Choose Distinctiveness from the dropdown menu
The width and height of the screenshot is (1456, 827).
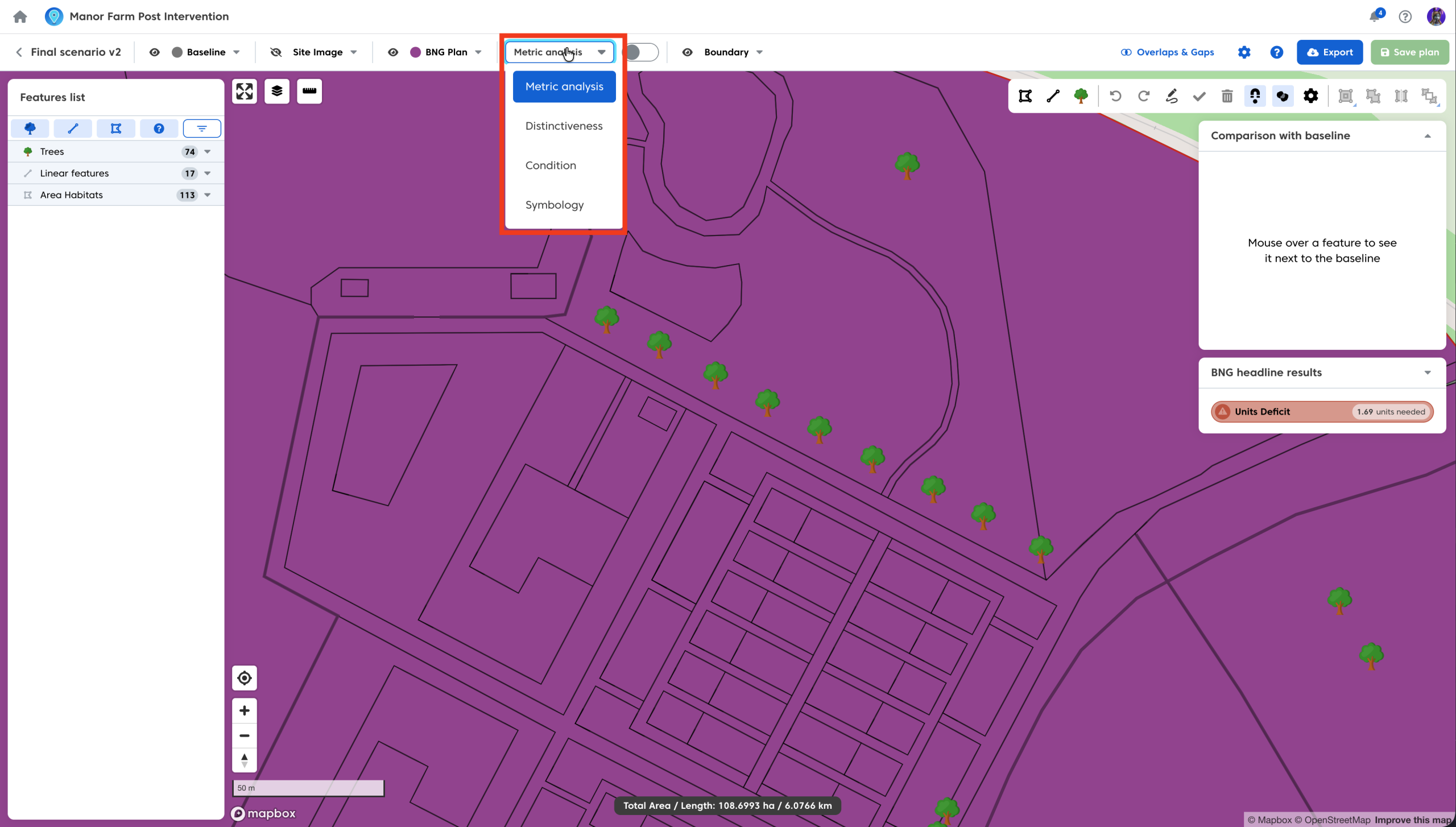pos(564,126)
